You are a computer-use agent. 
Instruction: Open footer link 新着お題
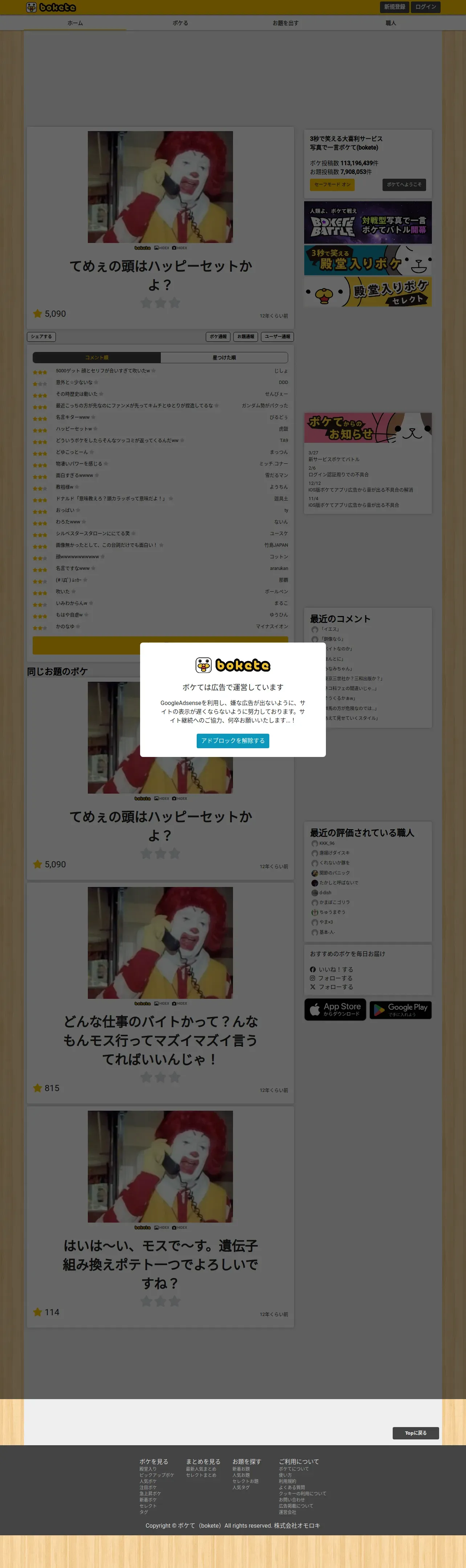pos(241,1469)
